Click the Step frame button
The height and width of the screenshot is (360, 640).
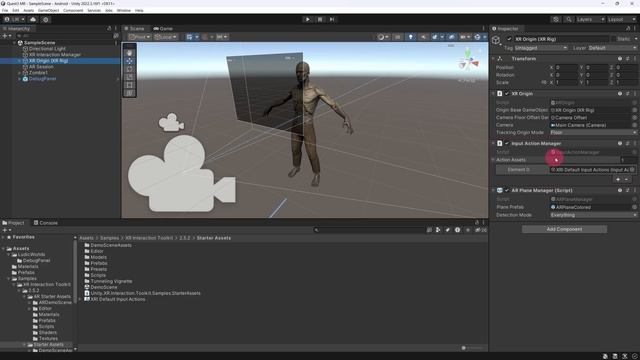pos(332,19)
